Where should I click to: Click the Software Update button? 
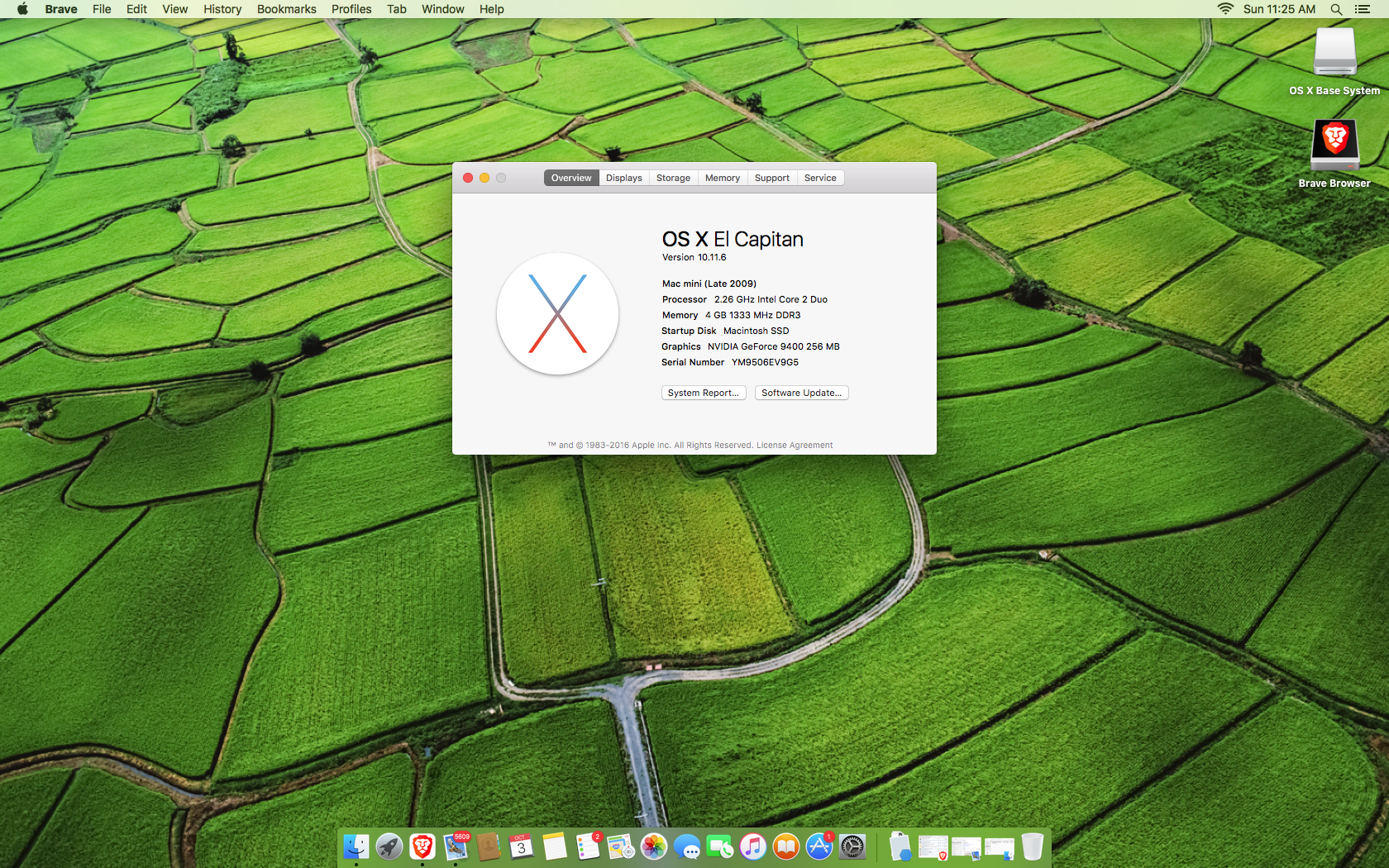[801, 393]
